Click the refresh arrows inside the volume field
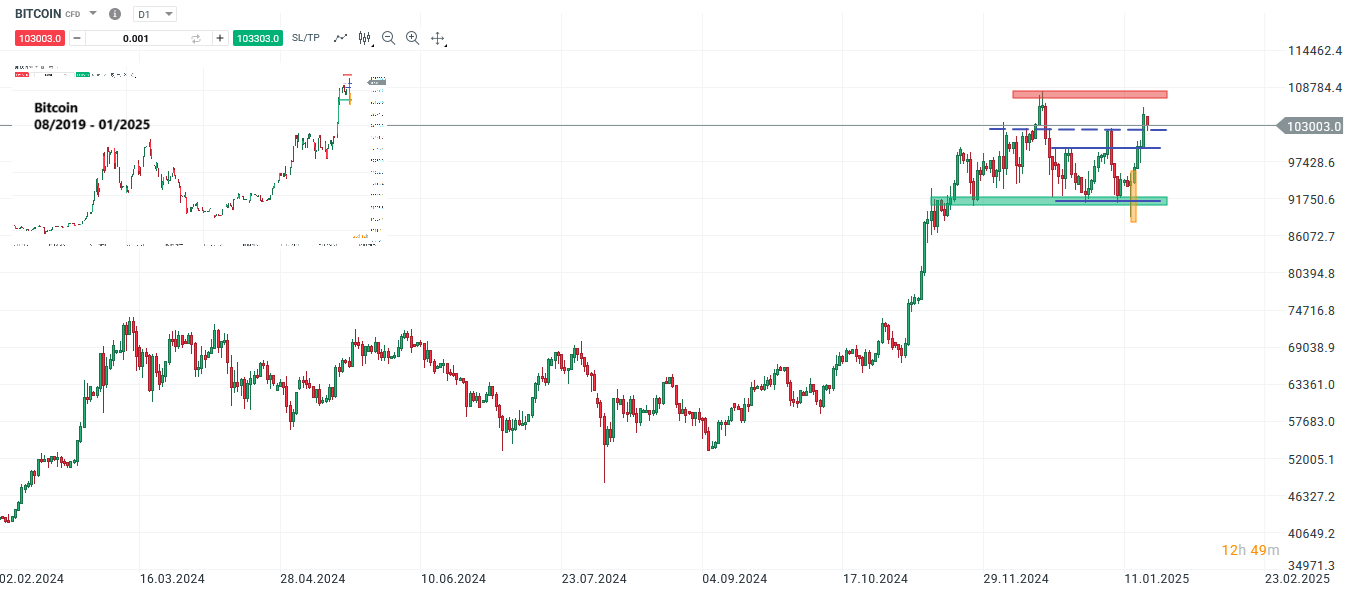The image size is (1346, 592). click(196, 37)
